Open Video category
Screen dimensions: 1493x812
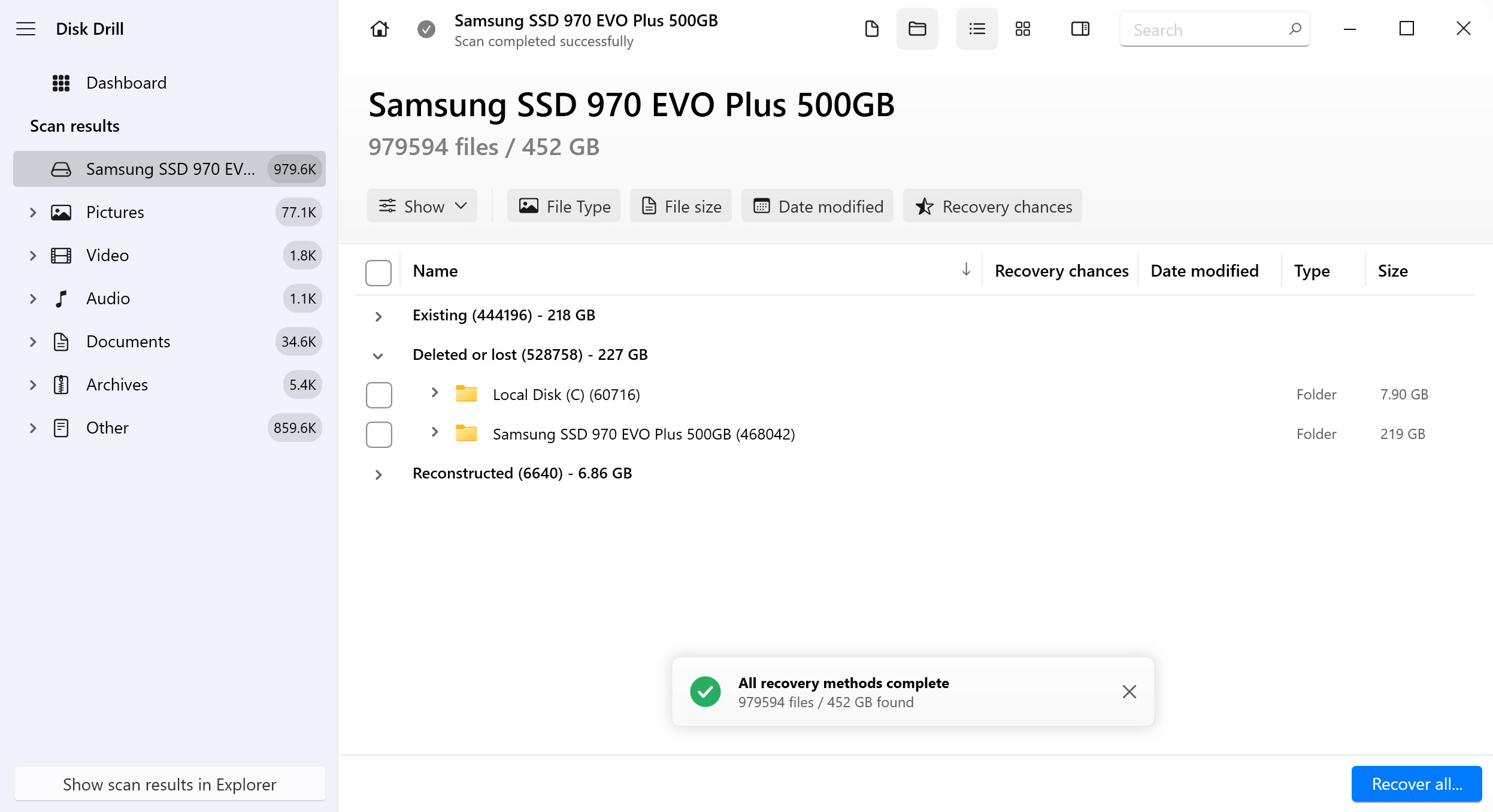(169, 255)
